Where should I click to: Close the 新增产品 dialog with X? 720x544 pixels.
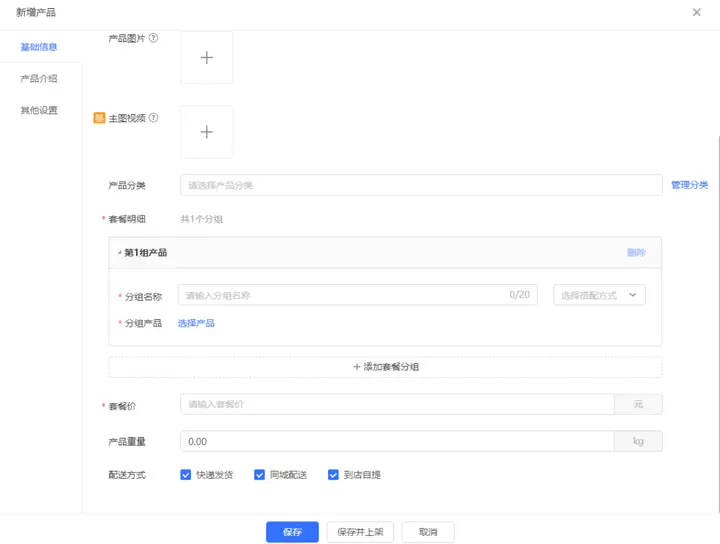coord(696,12)
